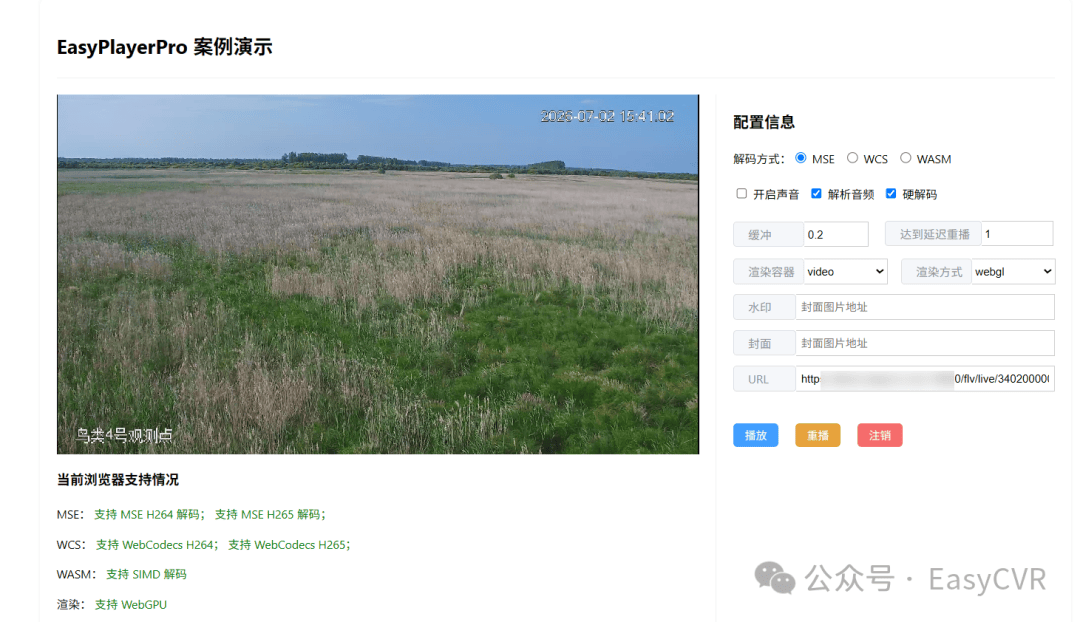Image resolution: width=1080 pixels, height=622 pixels.
Task: Click the 达到延迟重播 input box
Action: tap(1017, 234)
